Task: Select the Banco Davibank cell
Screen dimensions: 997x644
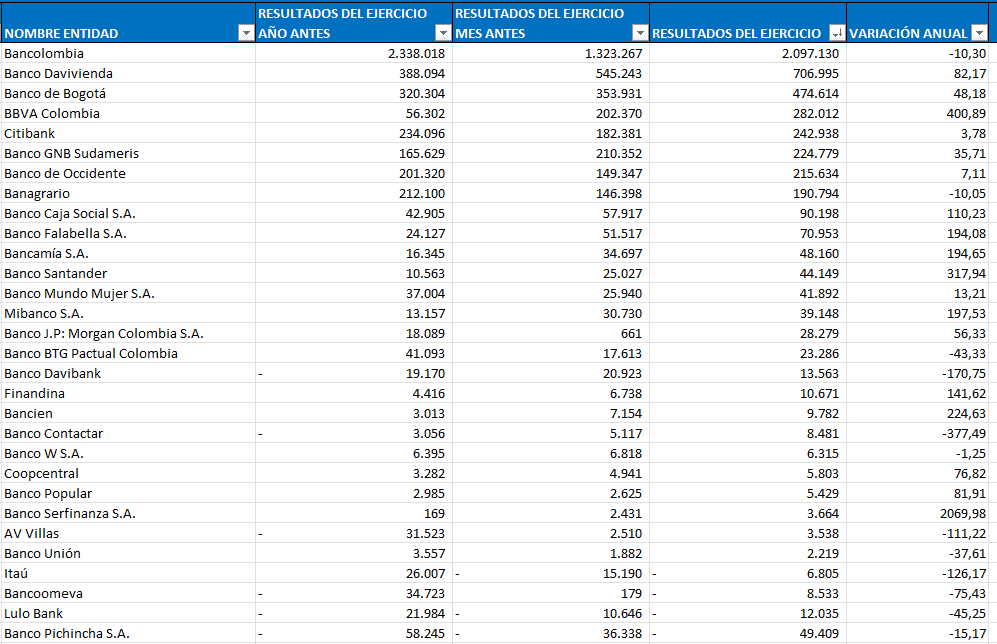Action: [128, 374]
